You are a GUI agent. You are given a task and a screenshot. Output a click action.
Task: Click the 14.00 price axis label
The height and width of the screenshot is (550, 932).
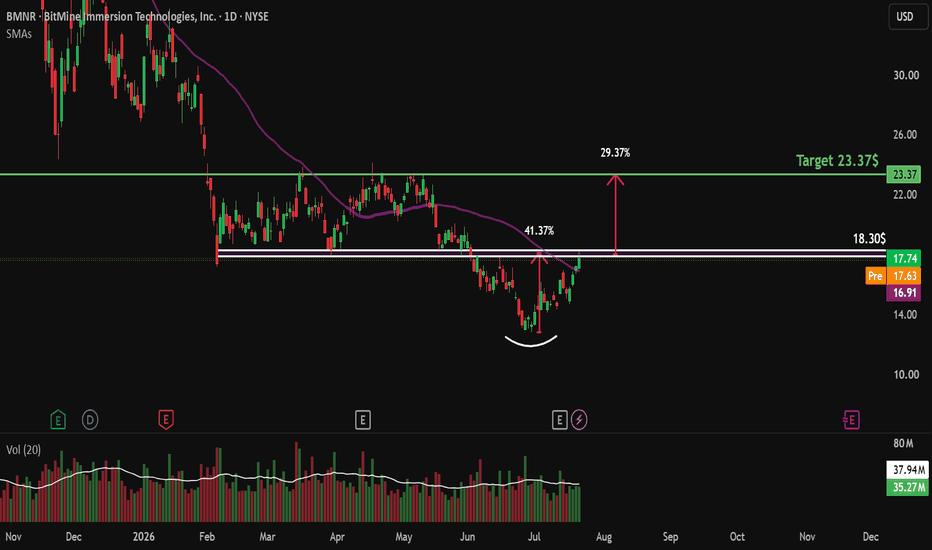click(906, 315)
